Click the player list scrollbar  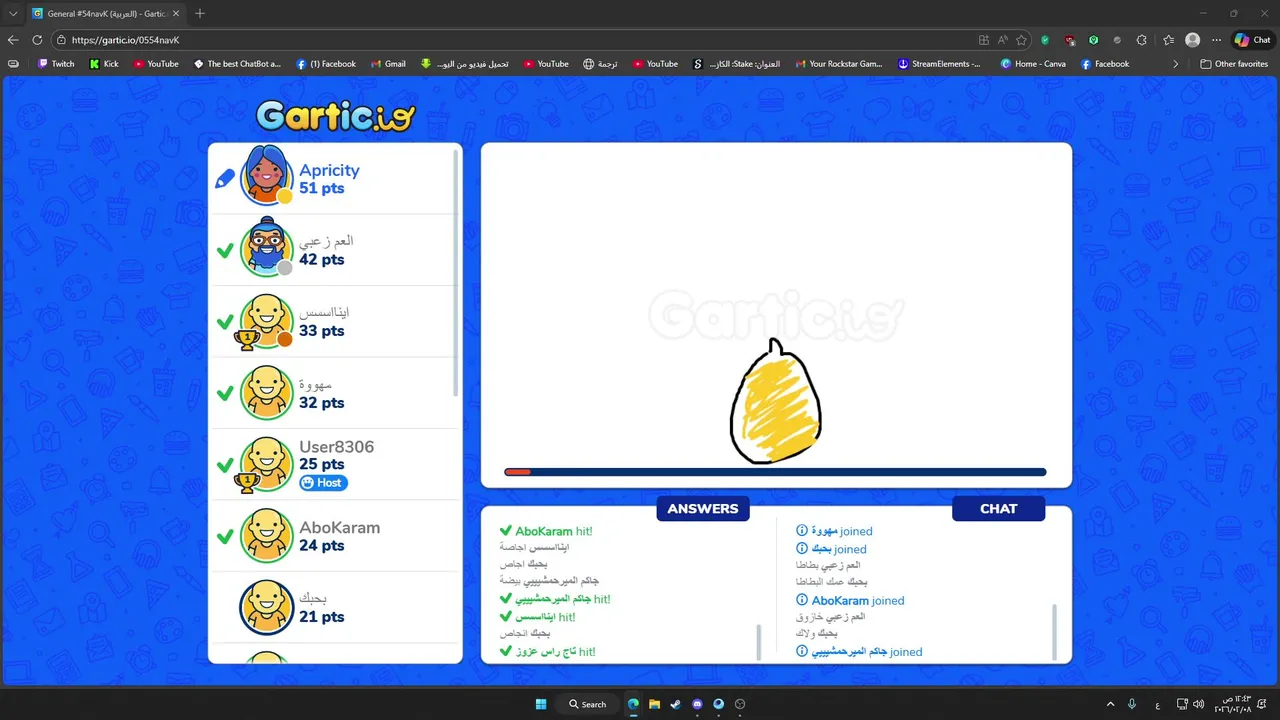click(x=457, y=272)
